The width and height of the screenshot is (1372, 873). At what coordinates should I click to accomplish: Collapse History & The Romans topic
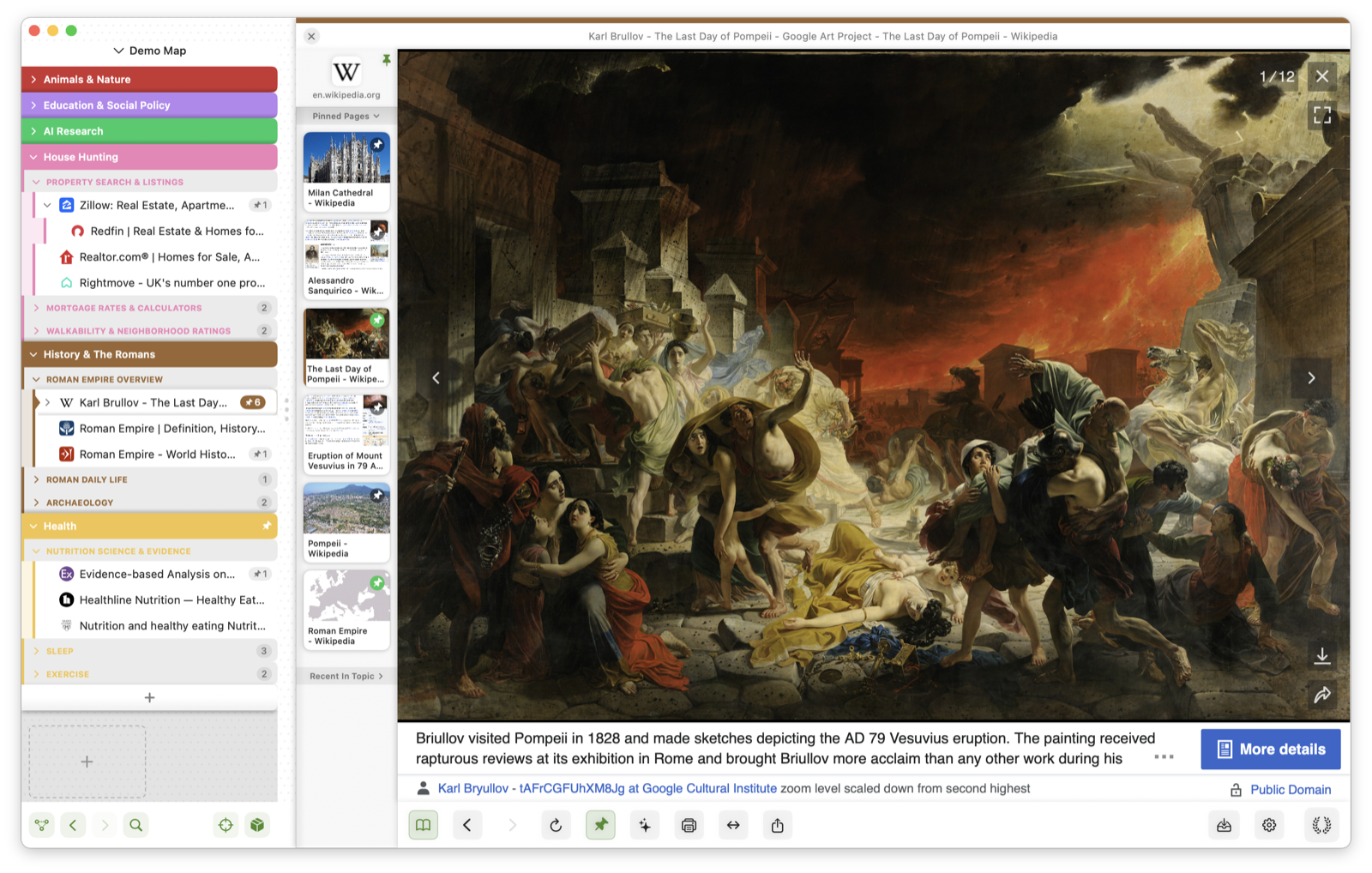click(x=33, y=354)
